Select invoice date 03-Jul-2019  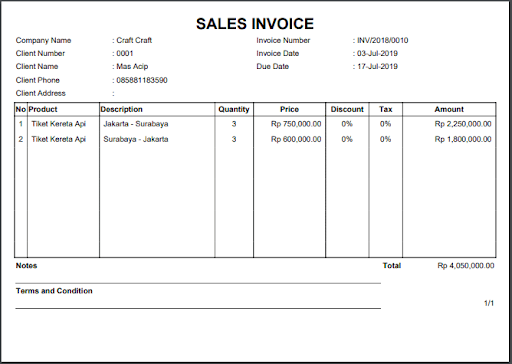click(377, 53)
